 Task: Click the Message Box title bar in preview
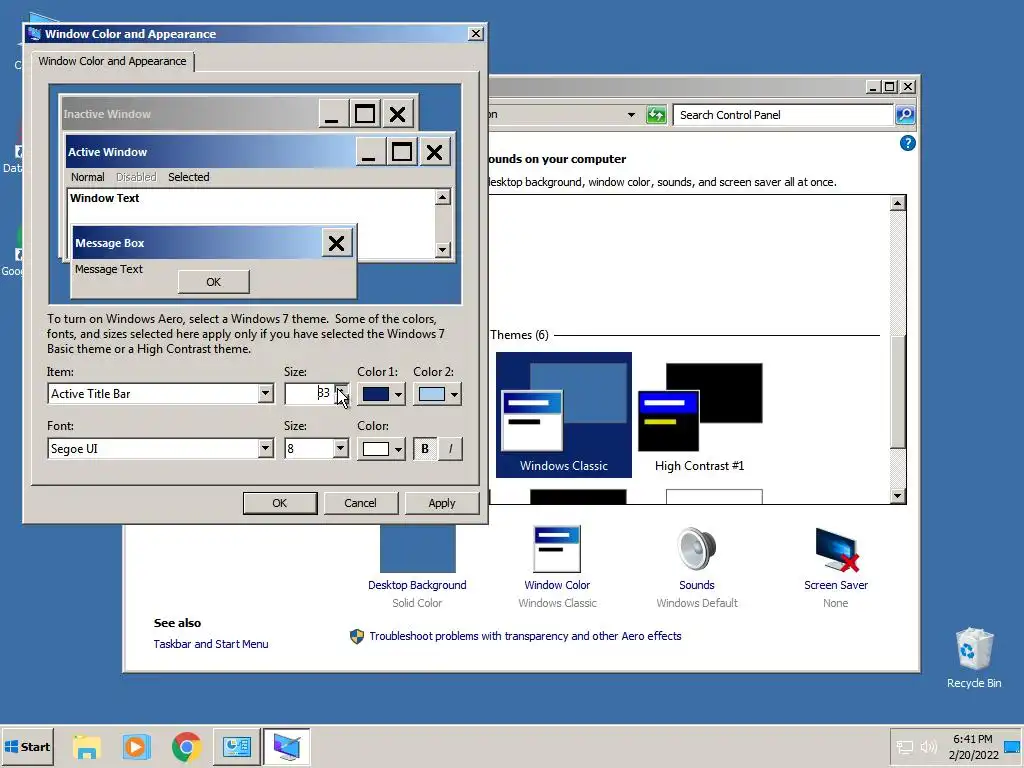coord(197,243)
